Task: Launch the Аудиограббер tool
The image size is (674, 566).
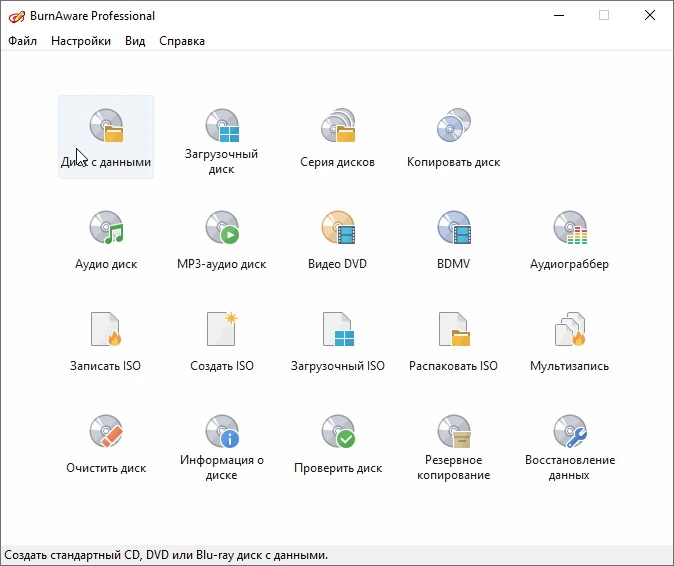Action: [570, 239]
